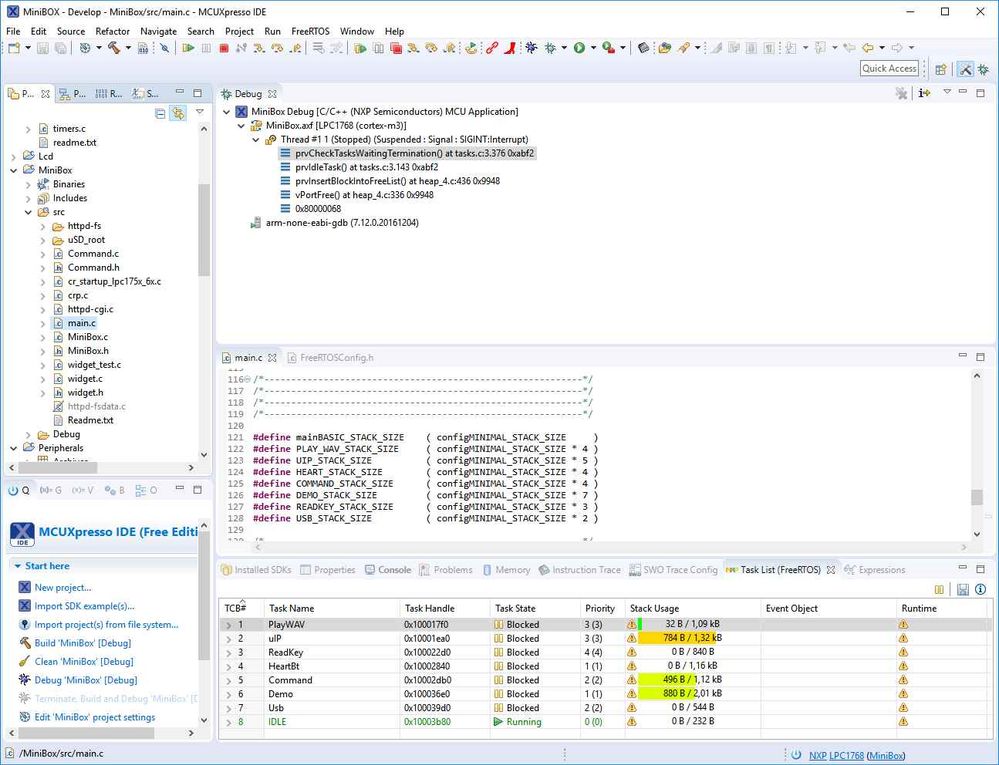Click the Quick Access field
The height and width of the screenshot is (765, 999).
click(x=889, y=69)
